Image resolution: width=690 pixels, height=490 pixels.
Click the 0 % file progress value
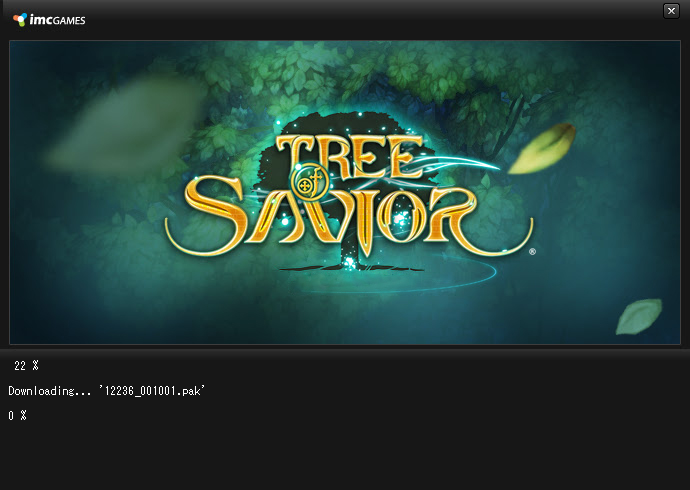coord(18,415)
